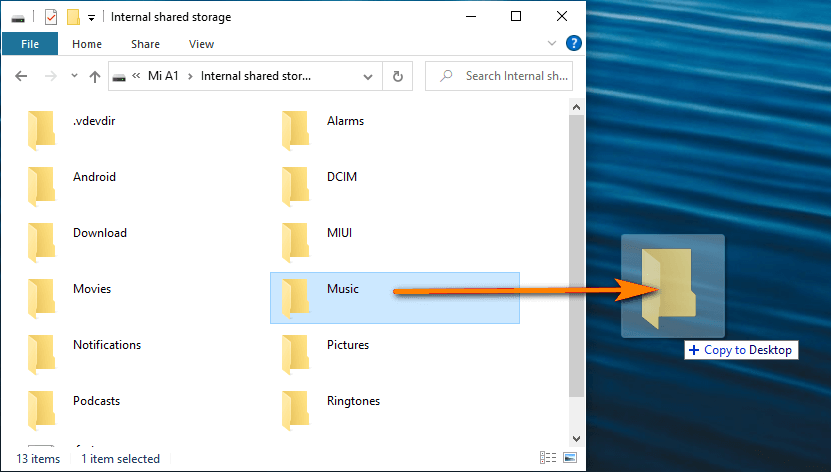This screenshot has height=472, width=831.
Task: Click the Notifications folder name label
Action: [x=107, y=345]
